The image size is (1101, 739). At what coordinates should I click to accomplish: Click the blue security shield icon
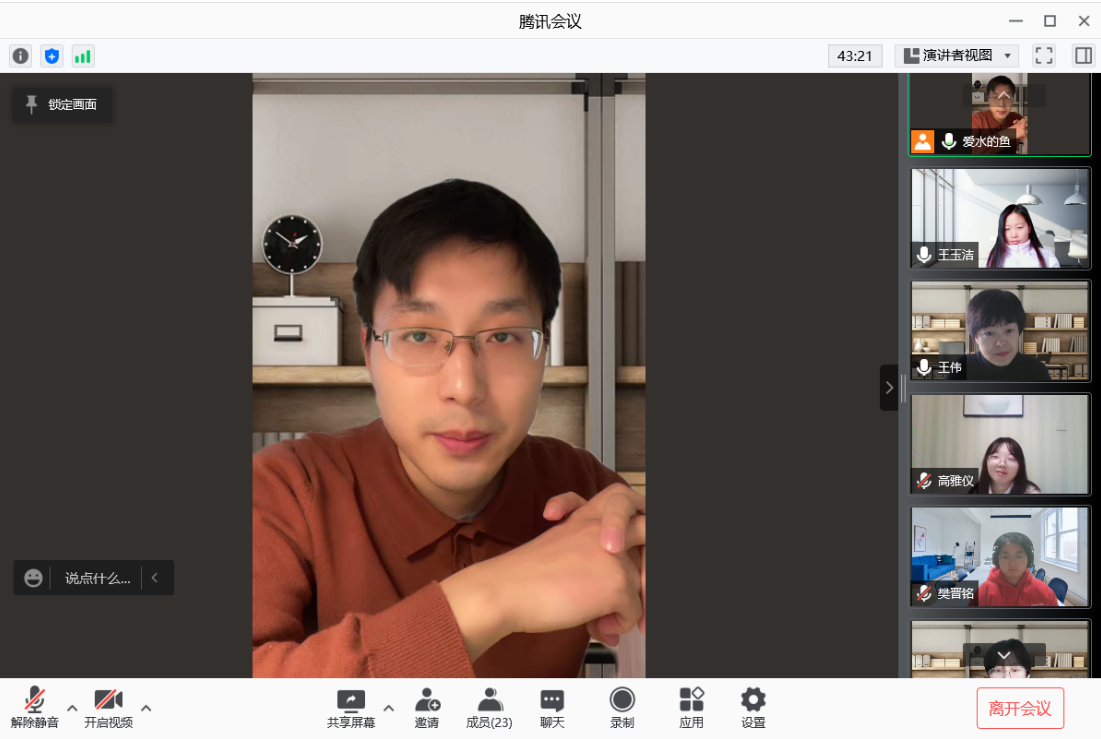(52, 56)
